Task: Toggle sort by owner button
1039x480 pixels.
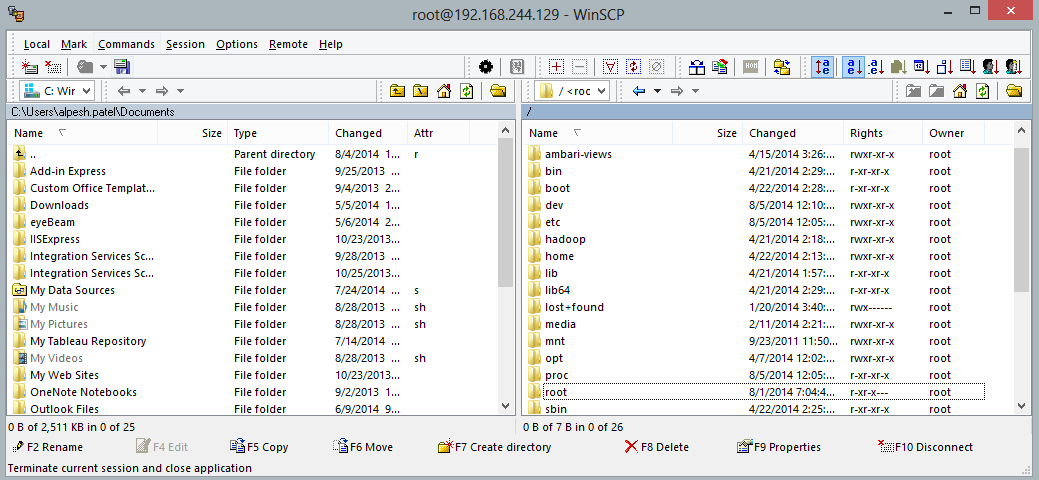Action: point(991,66)
